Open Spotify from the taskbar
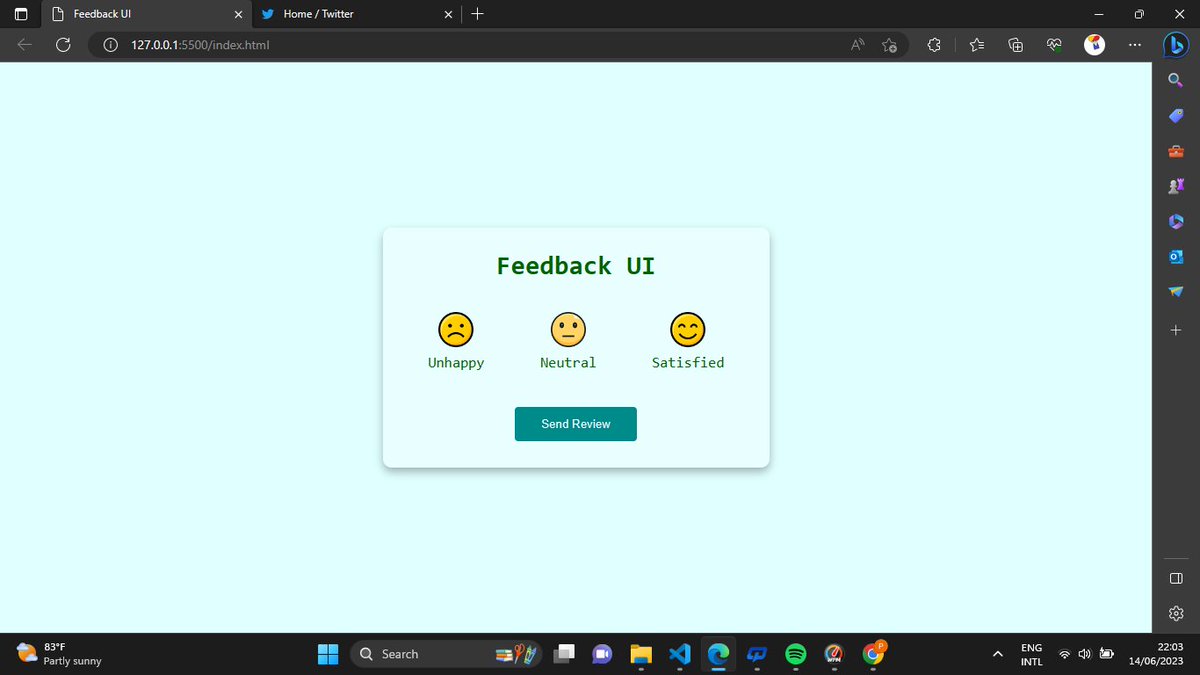 point(796,654)
